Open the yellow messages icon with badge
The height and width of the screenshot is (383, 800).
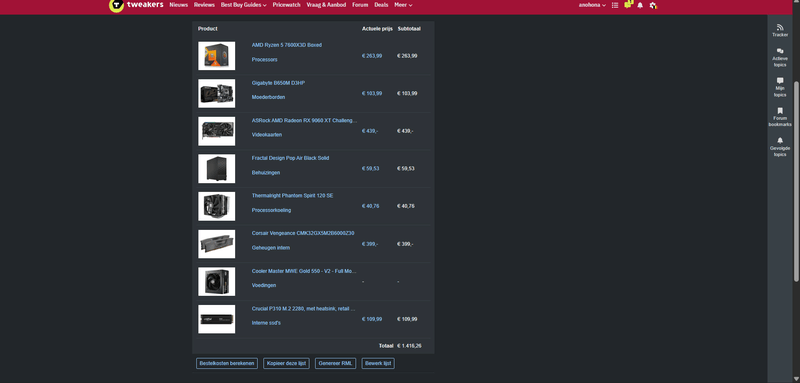point(628,5)
